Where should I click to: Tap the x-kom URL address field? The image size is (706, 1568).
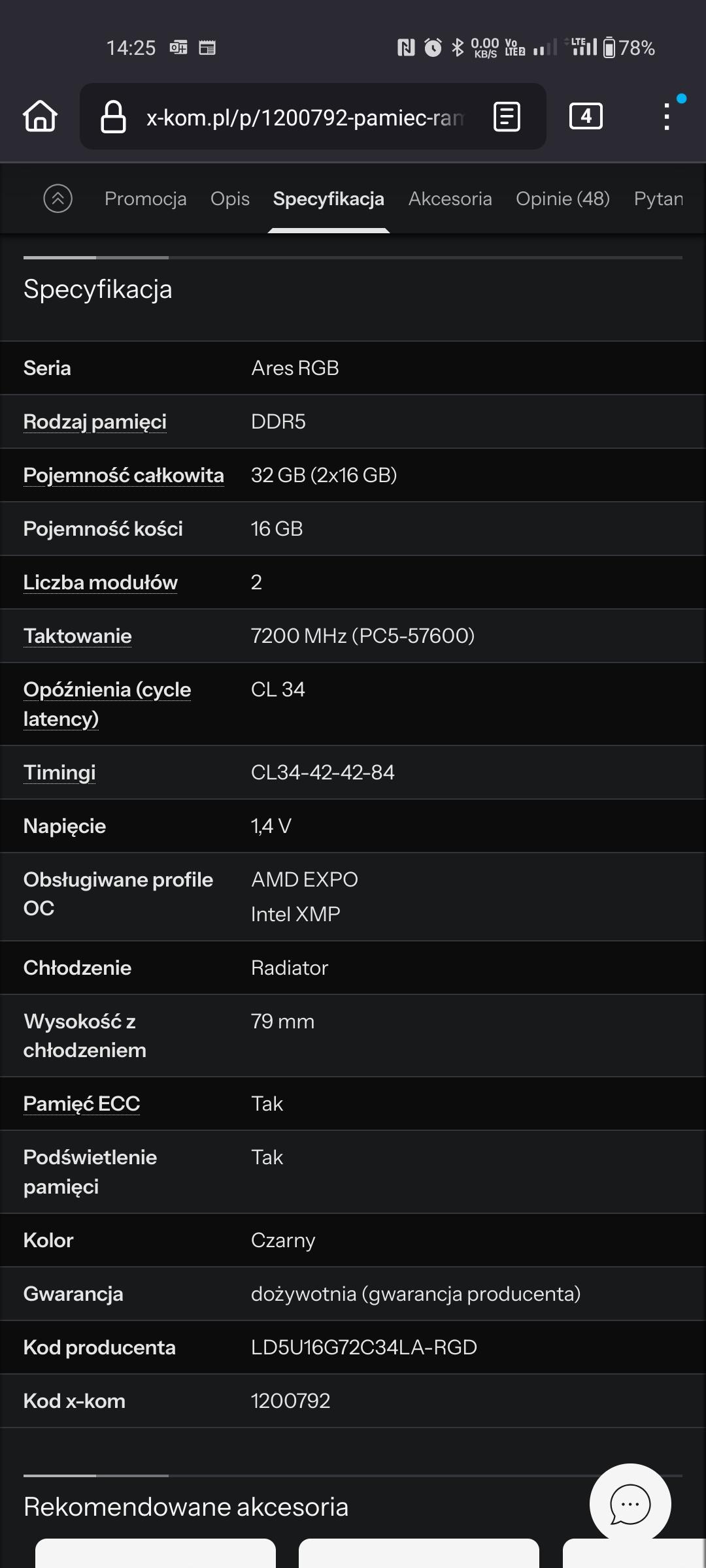304,118
